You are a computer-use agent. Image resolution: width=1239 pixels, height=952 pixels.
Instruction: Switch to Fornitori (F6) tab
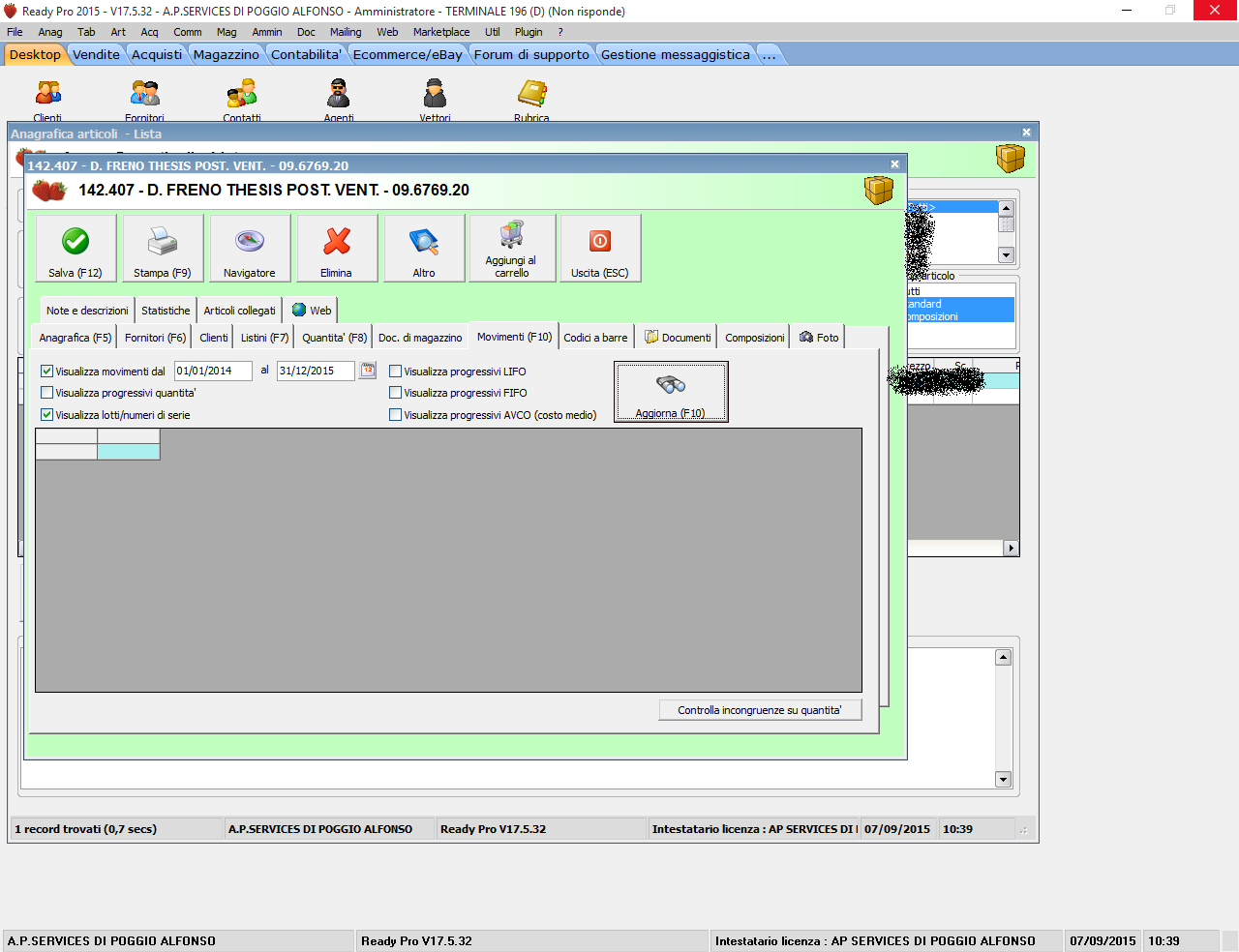(155, 338)
